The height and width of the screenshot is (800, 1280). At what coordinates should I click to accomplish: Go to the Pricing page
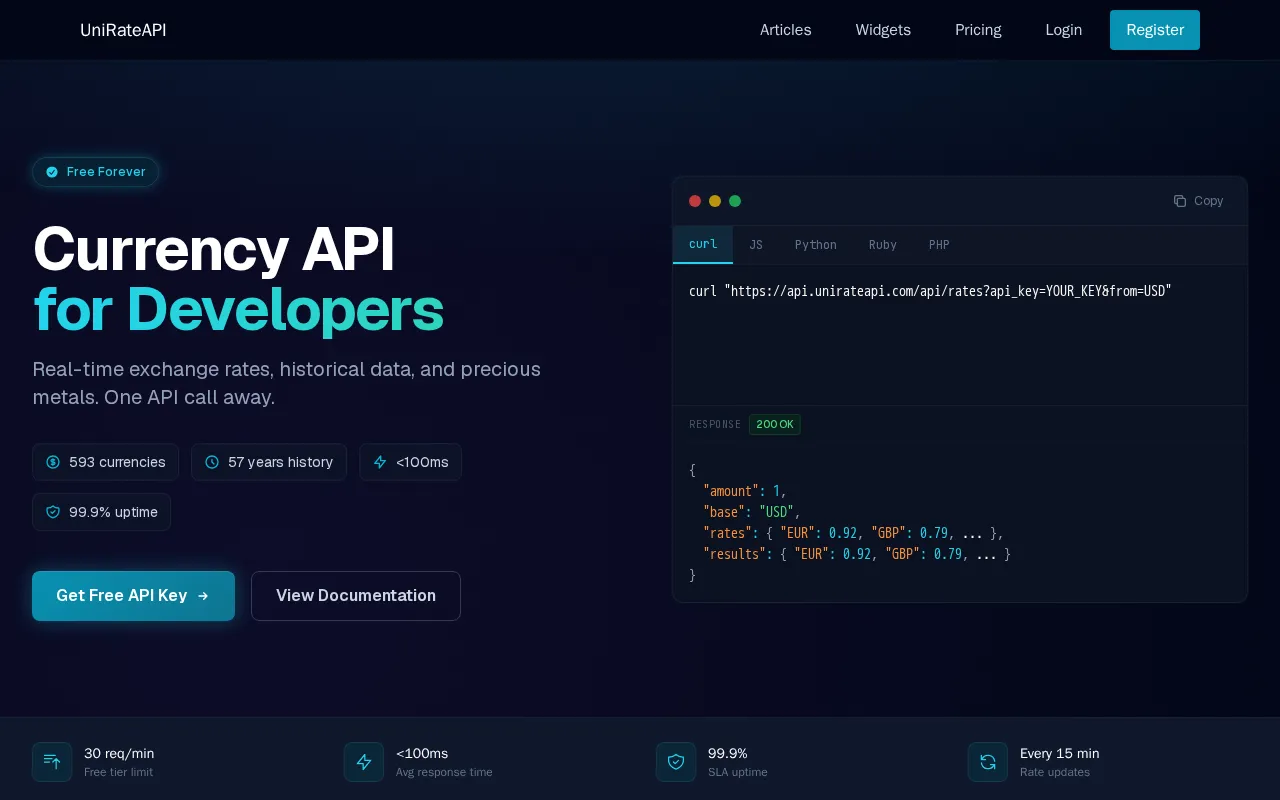tap(978, 30)
